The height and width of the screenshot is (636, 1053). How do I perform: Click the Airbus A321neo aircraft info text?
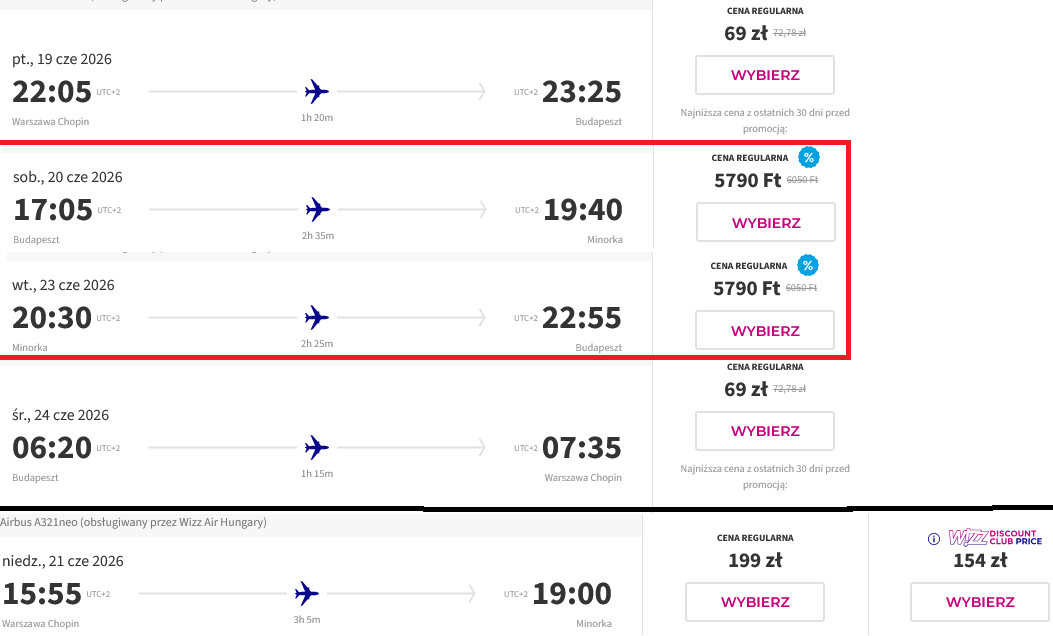[x=134, y=522]
